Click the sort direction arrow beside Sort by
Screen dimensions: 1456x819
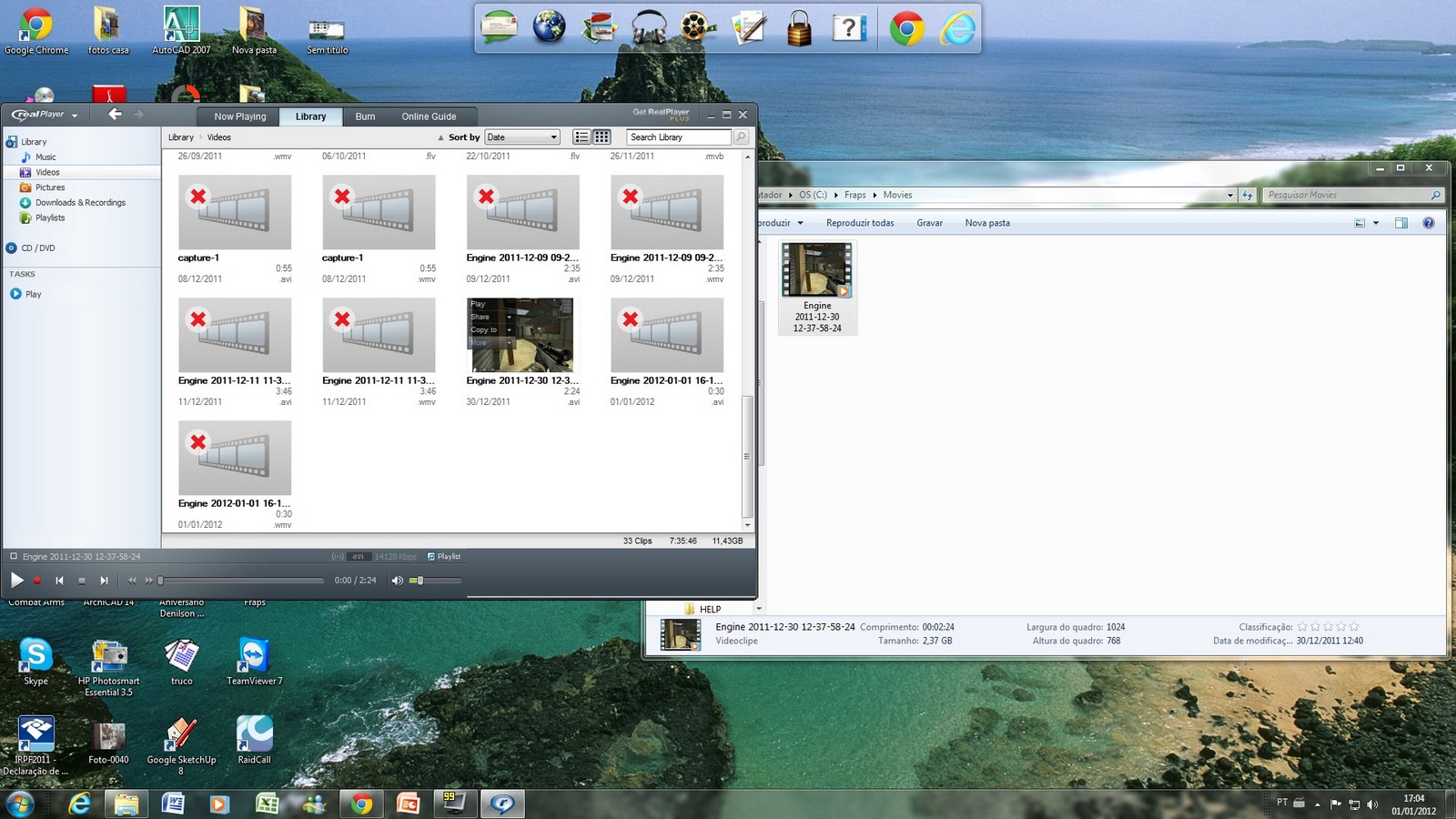441,138
